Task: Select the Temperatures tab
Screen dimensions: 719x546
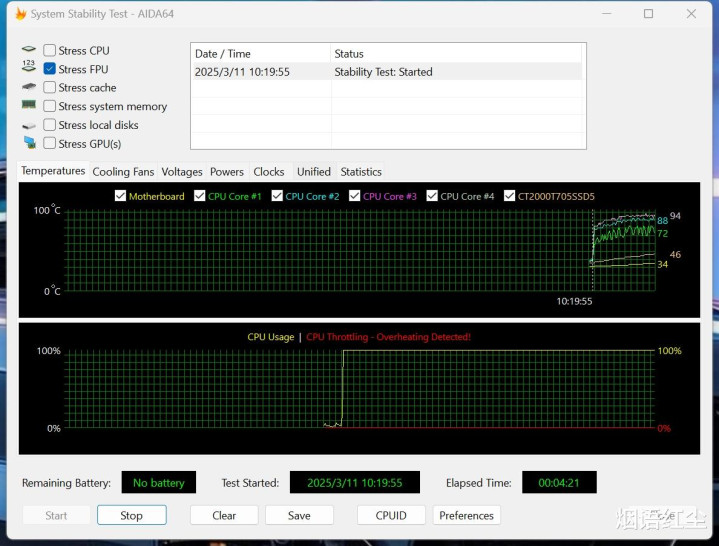Action: [53, 171]
